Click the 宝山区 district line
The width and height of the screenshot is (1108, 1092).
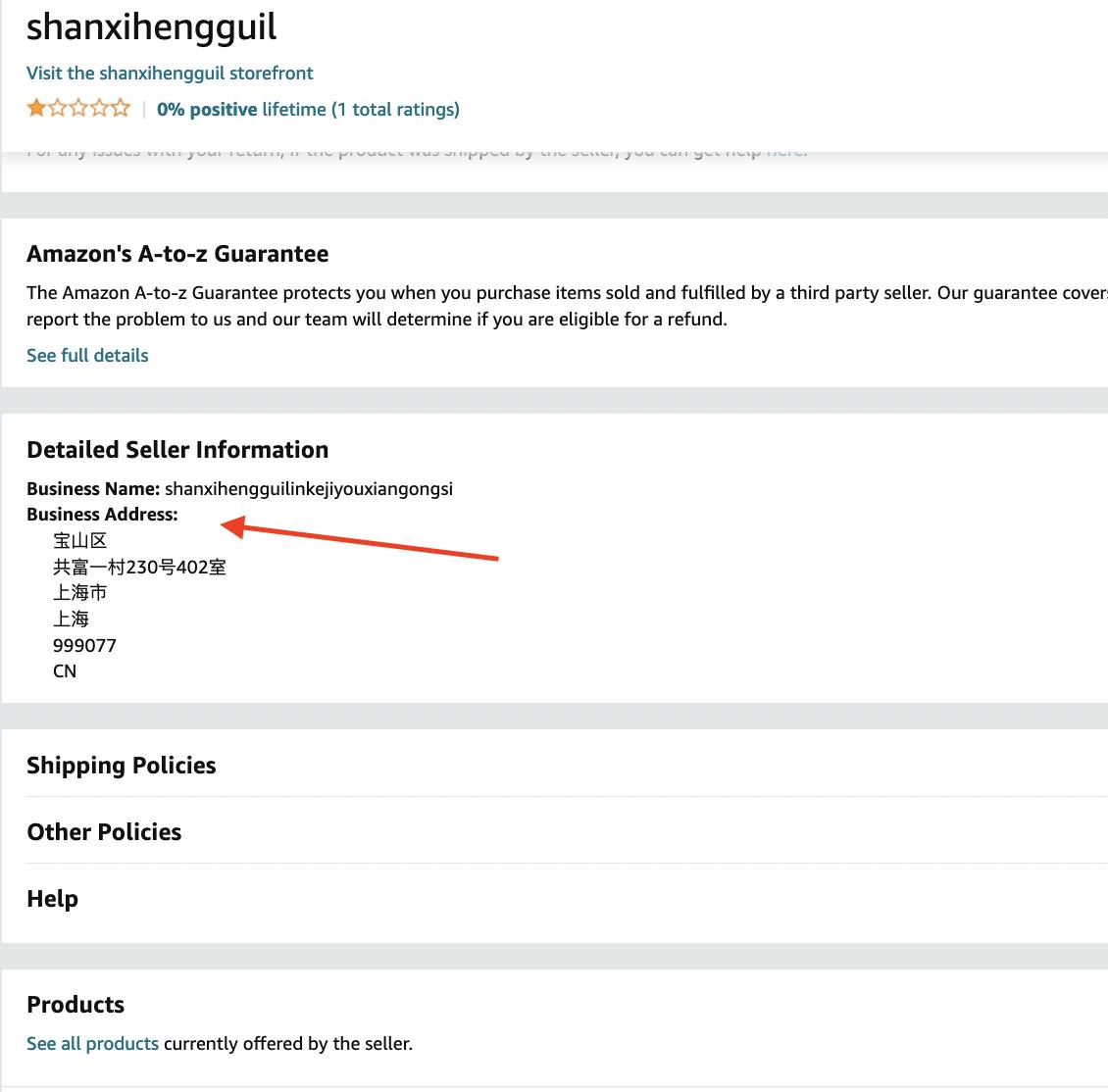tap(79, 541)
